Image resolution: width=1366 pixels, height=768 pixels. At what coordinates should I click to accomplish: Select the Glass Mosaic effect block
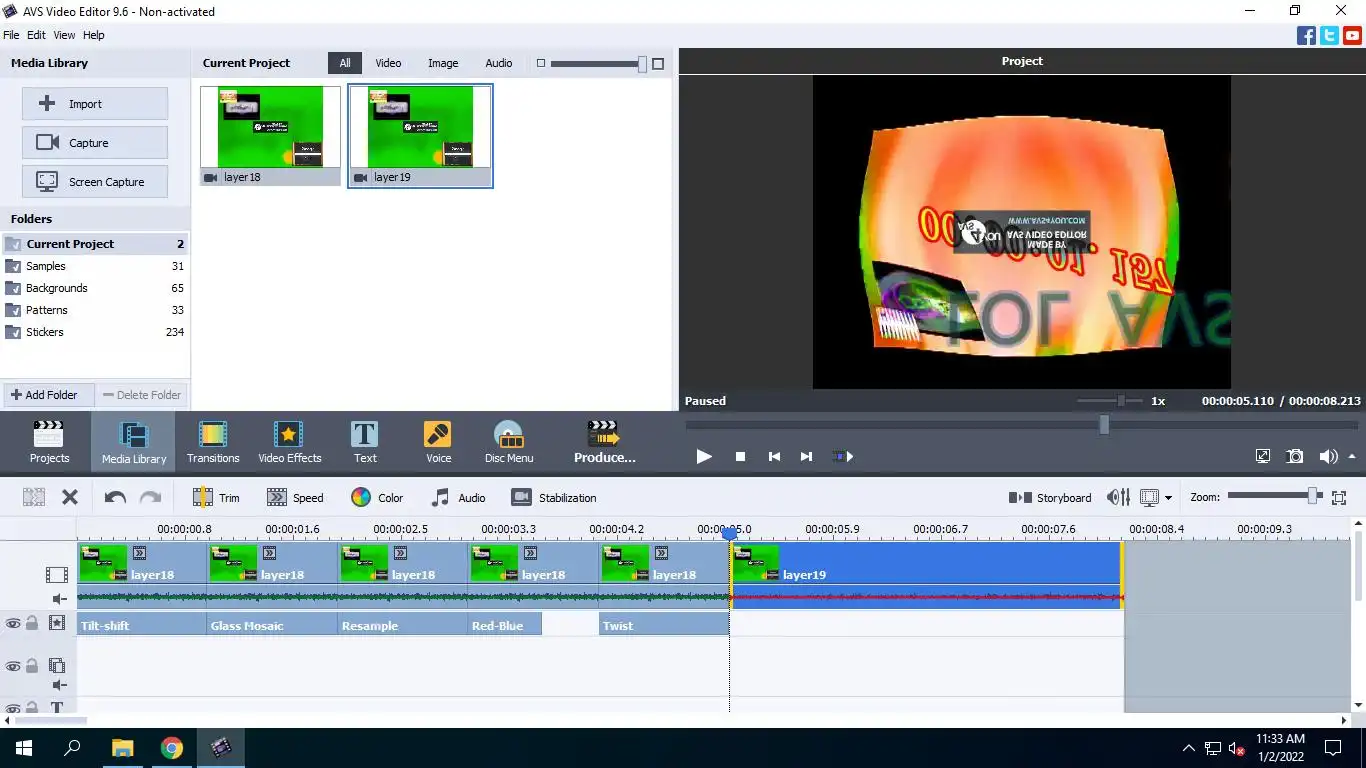click(272, 625)
